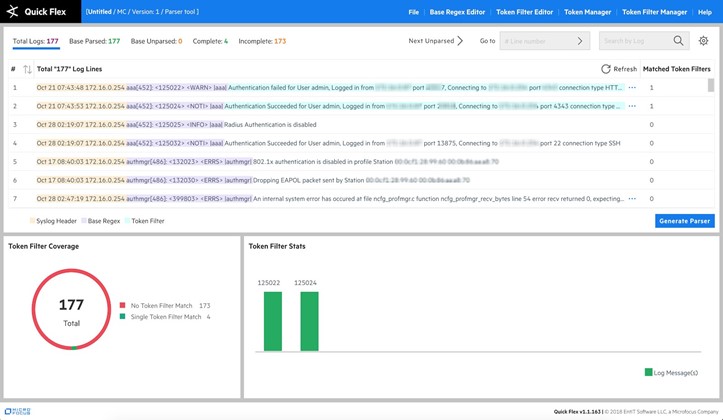Viewport: 723px width, 420px height.
Task: Open the Token Manager menu
Action: [x=587, y=12]
